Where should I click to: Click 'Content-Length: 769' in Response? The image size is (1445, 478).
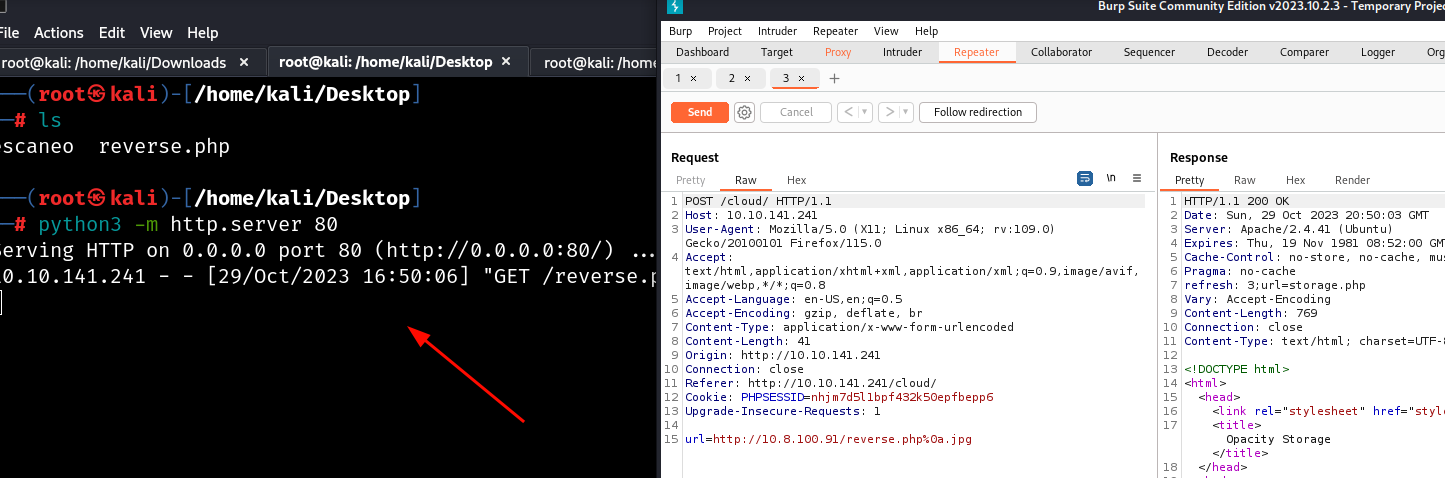(x=1249, y=313)
